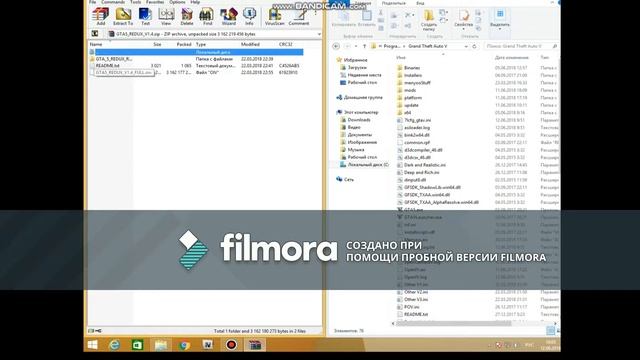This screenshot has width=640, height=360.
Task: Click Create folder button in Explorer ribbon
Action: [x=429, y=20]
